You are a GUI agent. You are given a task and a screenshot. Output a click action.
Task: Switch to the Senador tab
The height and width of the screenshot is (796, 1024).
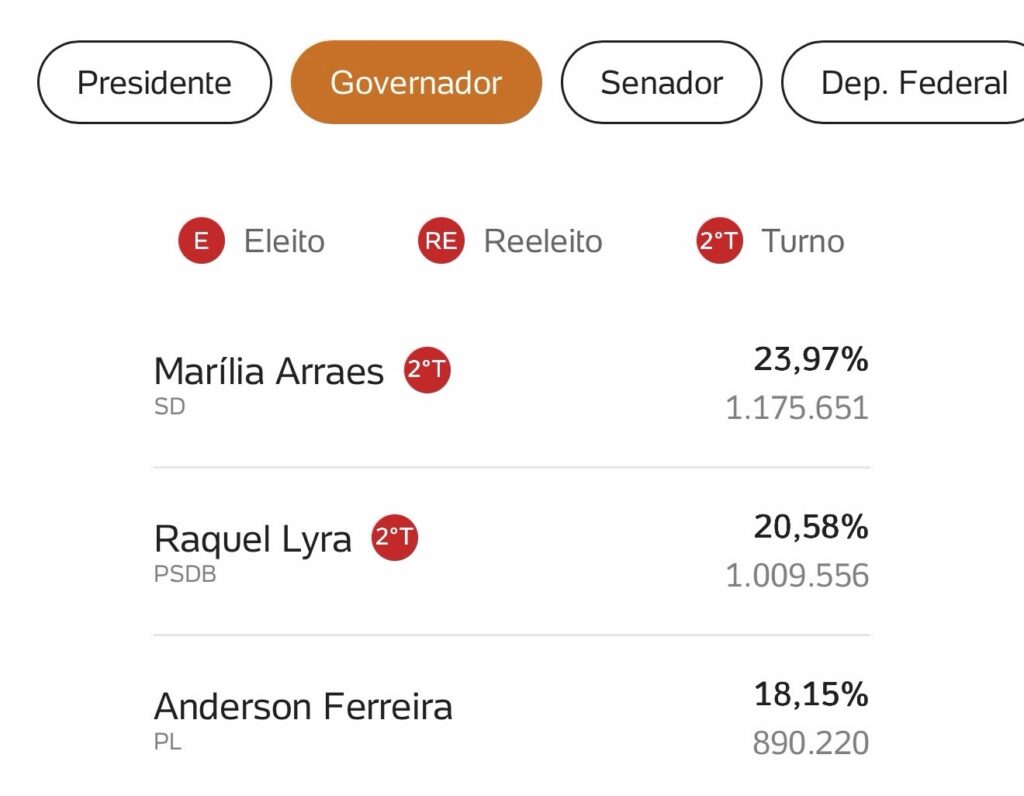[x=661, y=82]
